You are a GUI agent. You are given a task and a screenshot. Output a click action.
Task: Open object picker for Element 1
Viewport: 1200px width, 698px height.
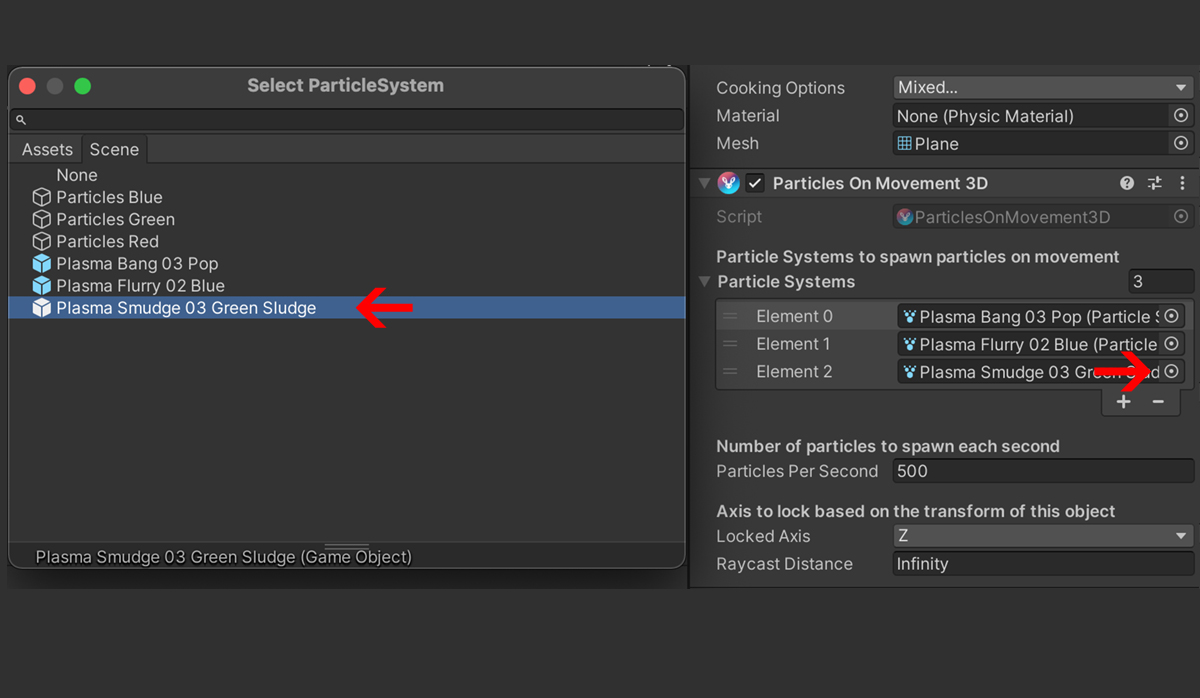(1171, 344)
